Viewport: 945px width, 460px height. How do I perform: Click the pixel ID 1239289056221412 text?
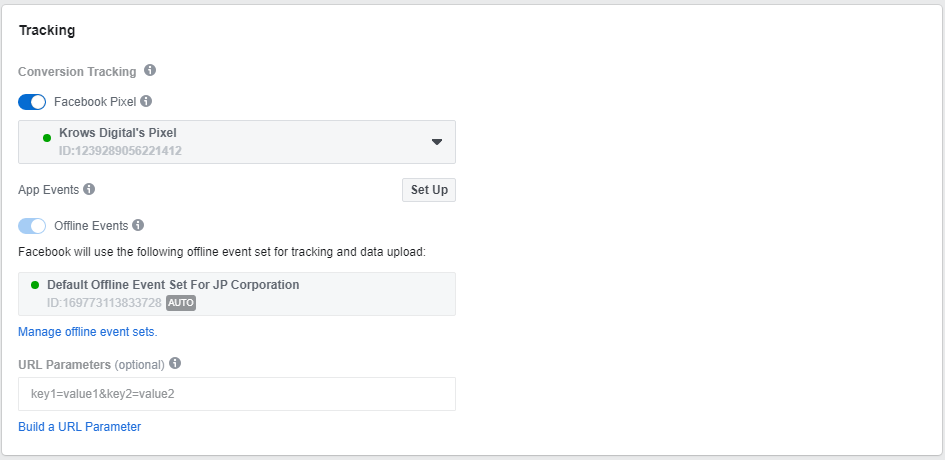(x=120, y=151)
